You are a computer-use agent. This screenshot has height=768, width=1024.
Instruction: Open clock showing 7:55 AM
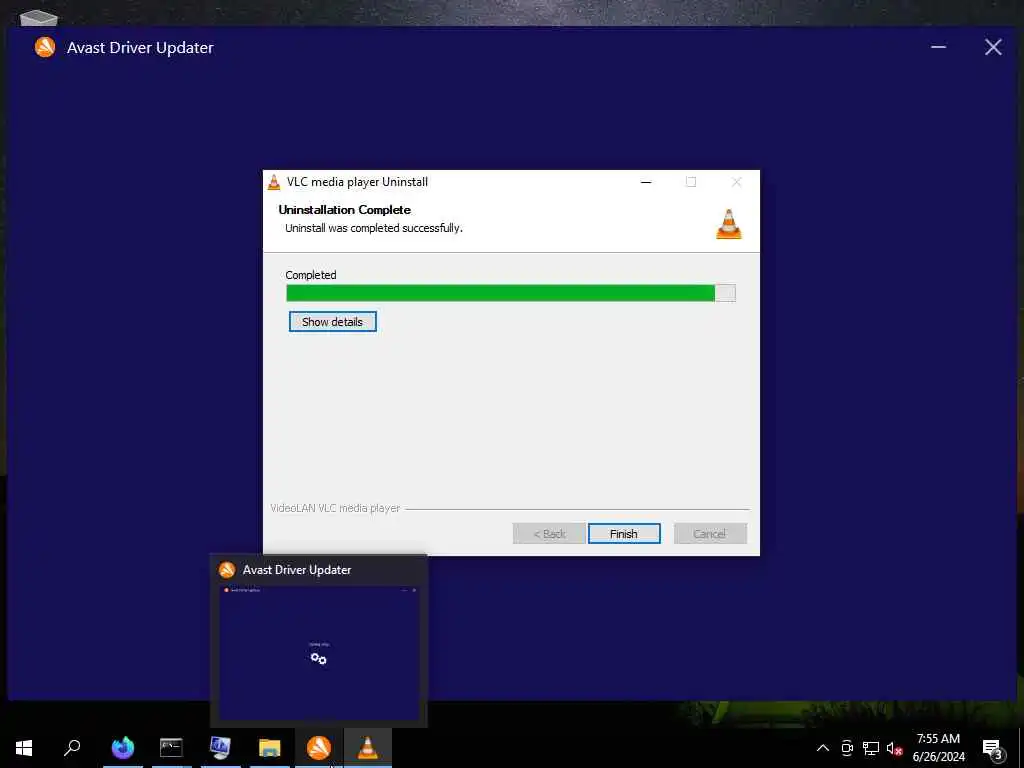click(x=938, y=748)
